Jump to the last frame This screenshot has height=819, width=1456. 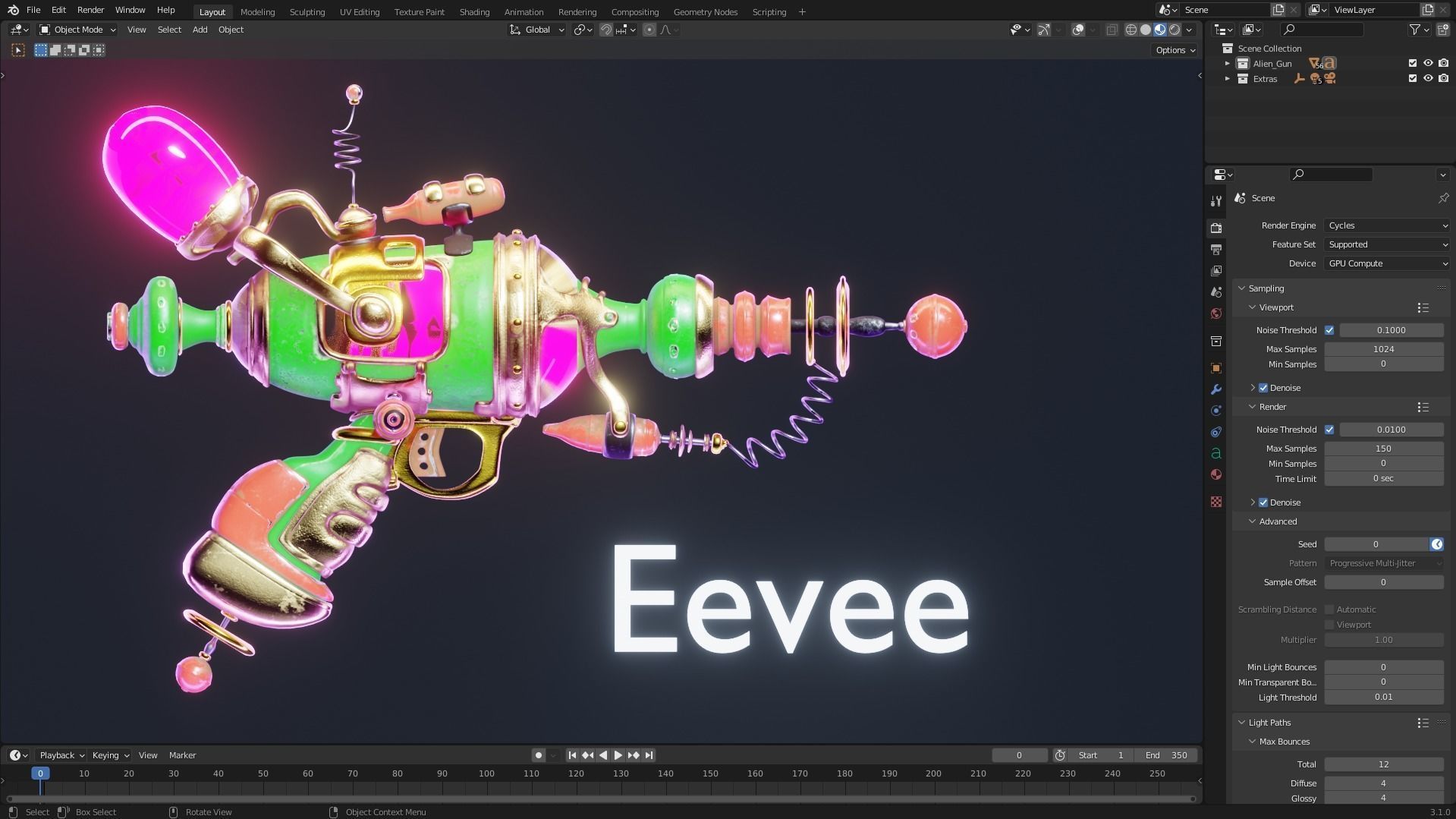649,755
